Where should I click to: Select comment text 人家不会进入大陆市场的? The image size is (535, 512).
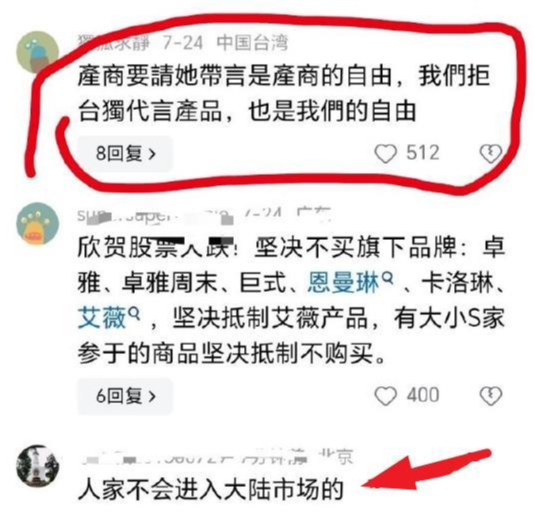pyautogui.click(x=211, y=490)
